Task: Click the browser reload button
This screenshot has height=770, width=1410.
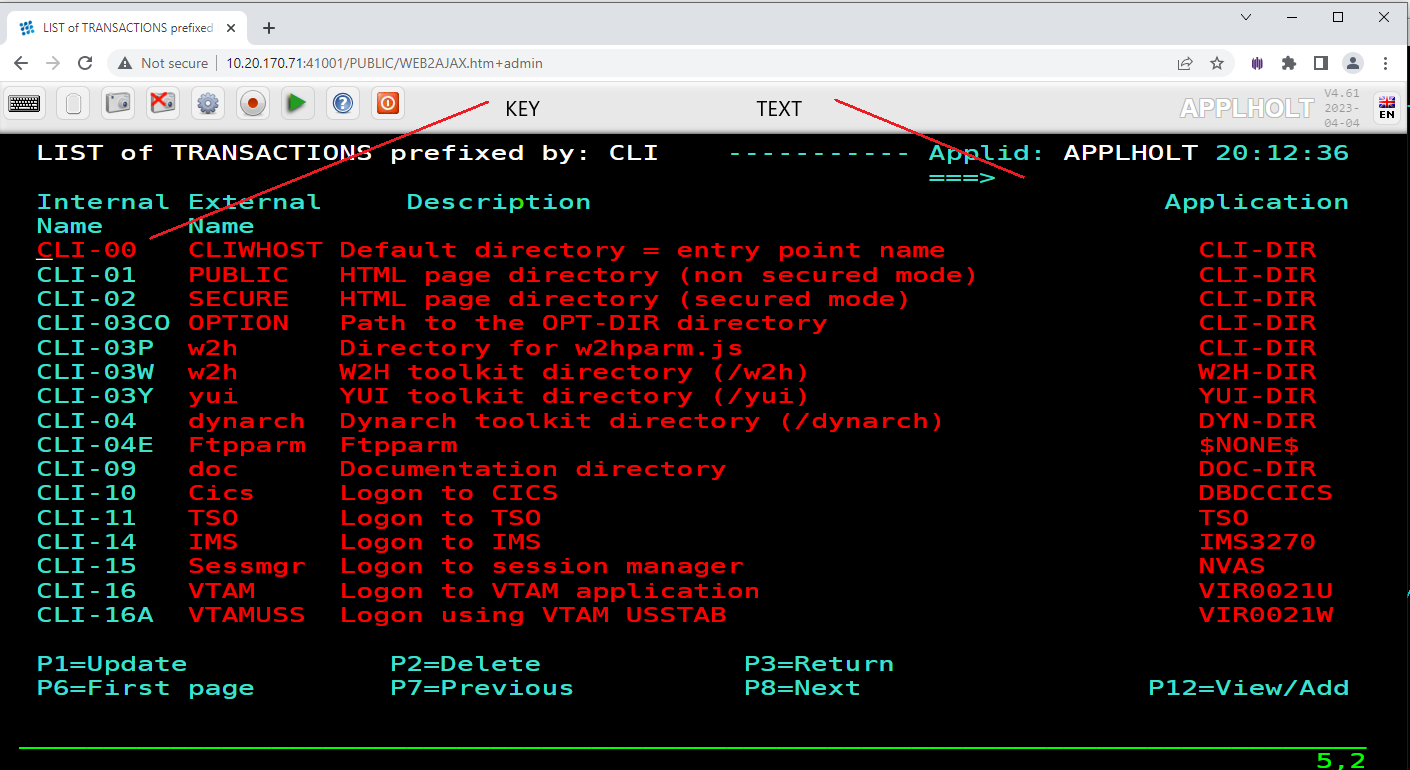Action: point(86,63)
